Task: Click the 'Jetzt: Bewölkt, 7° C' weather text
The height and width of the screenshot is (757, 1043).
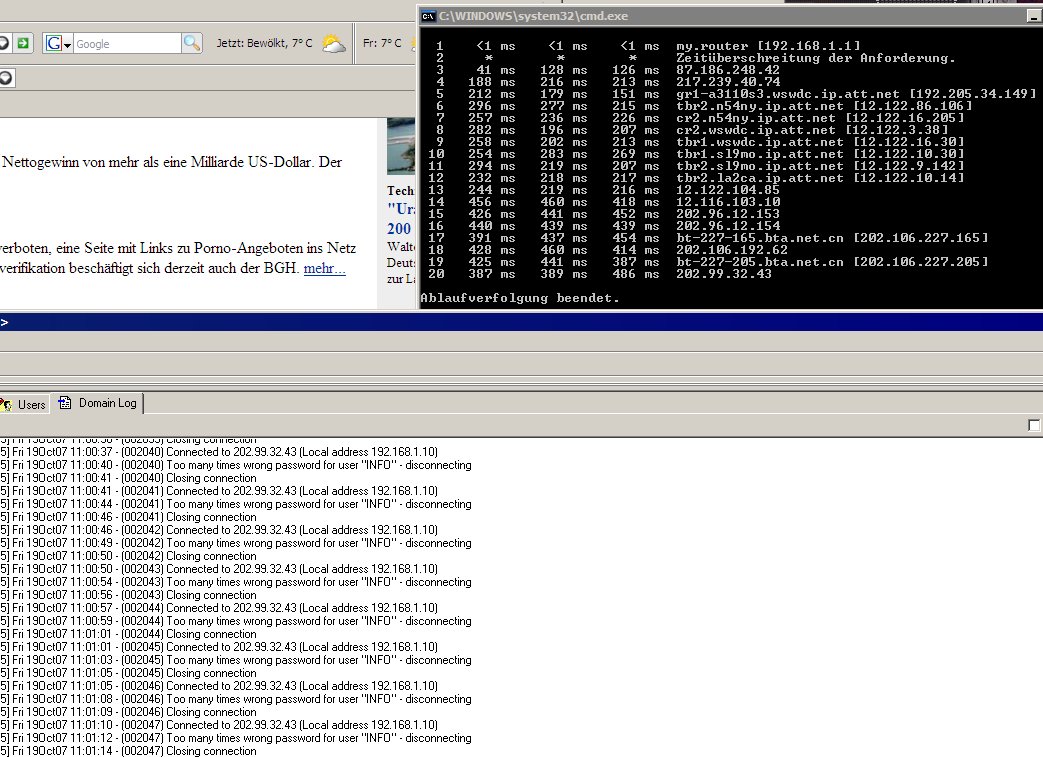Action: pyautogui.click(x=264, y=44)
